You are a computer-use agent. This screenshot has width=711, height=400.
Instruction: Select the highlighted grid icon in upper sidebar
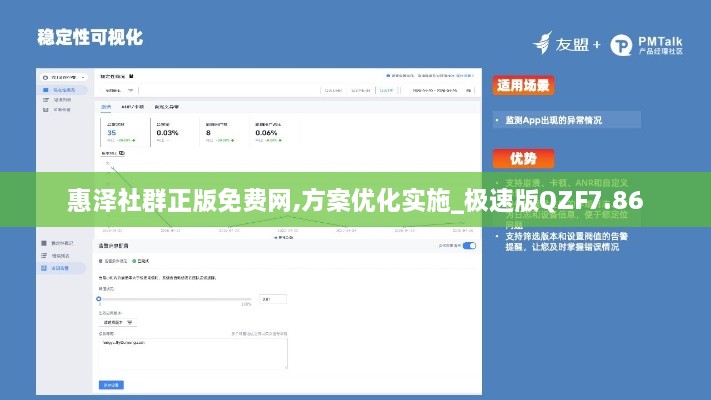(x=45, y=90)
